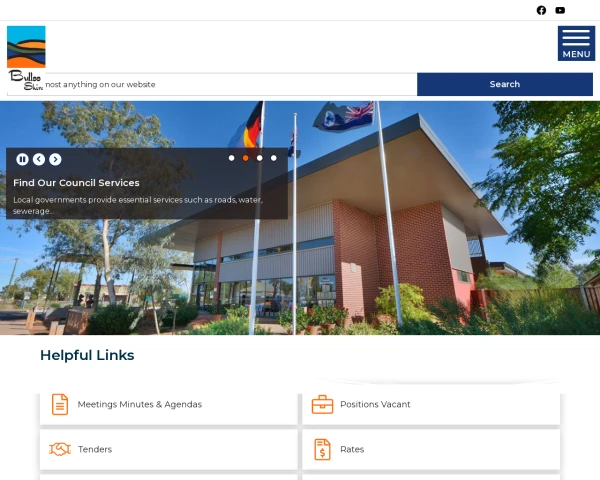Image resolution: width=600 pixels, height=480 pixels.
Task: Click the Positions Vacant briefcase icon
Action: point(322,404)
